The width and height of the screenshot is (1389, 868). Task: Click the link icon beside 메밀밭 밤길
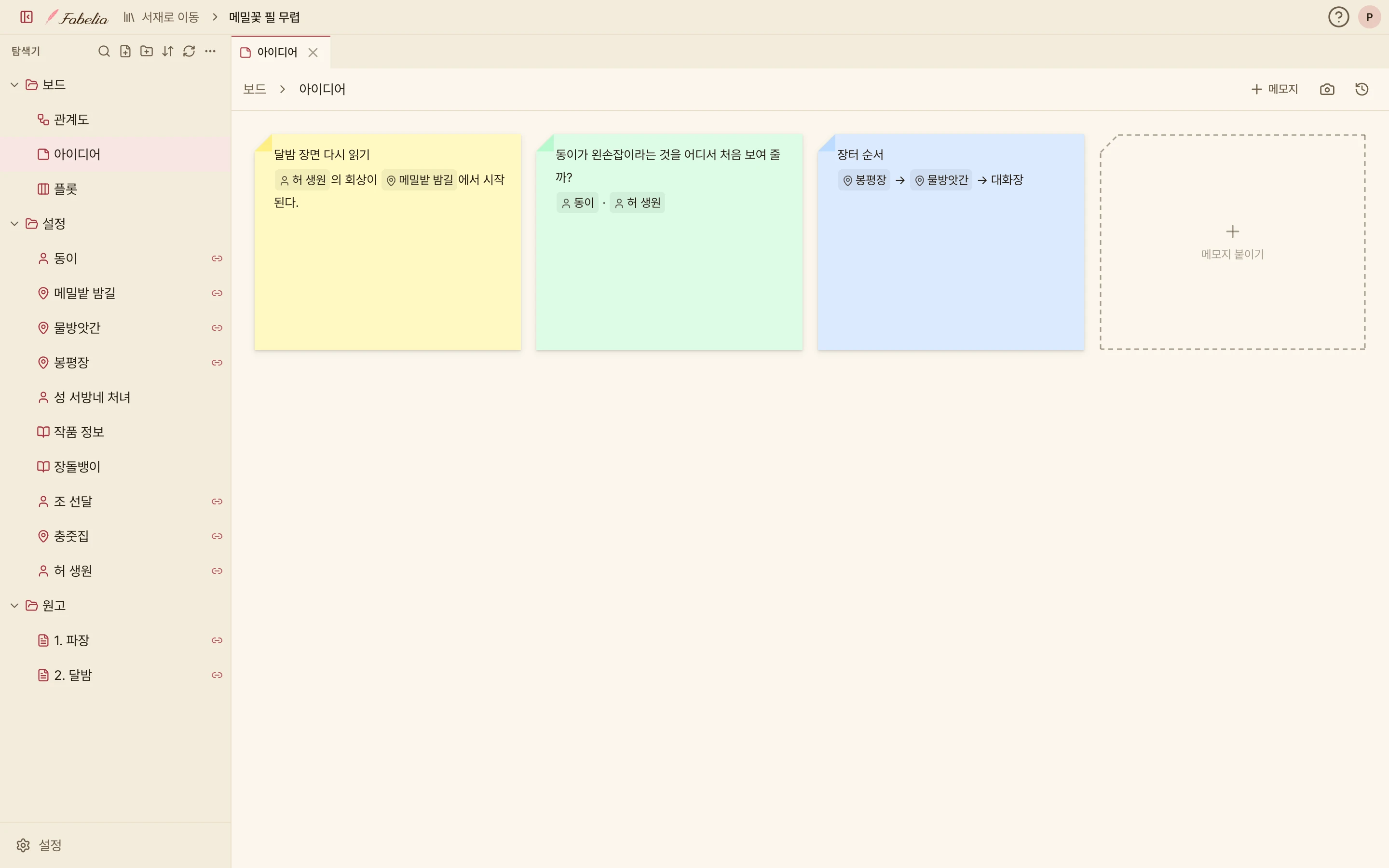coord(217,293)
